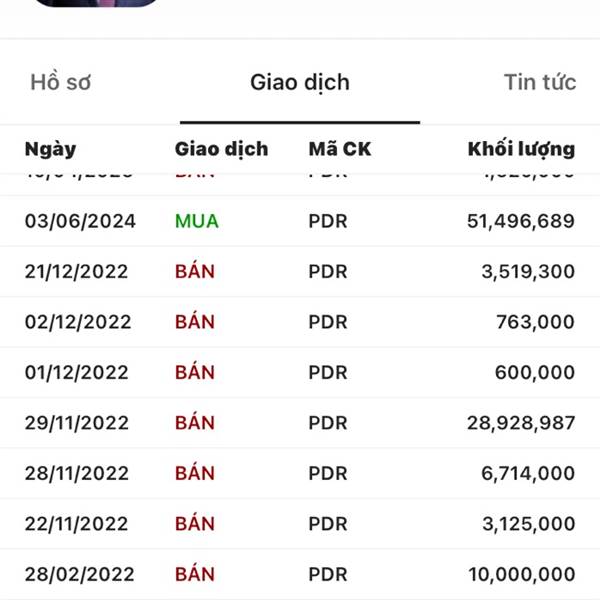The height and width of the screenshot is (600, 600).
Task: Open PDR ticker in the 21/12/2022 row
Action: (328, 271)
